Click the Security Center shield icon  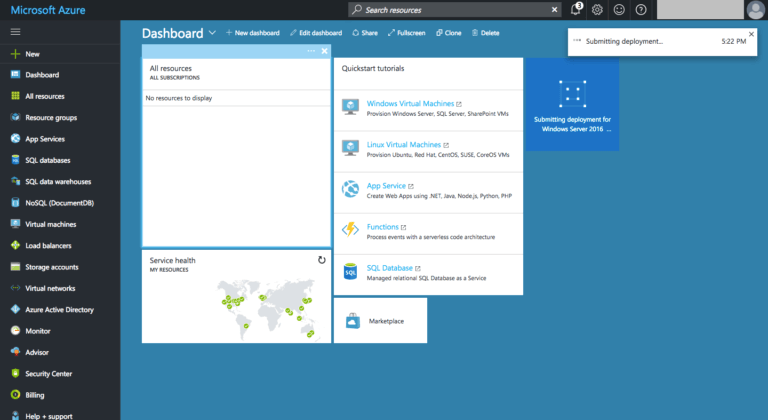tap(15, 373)
